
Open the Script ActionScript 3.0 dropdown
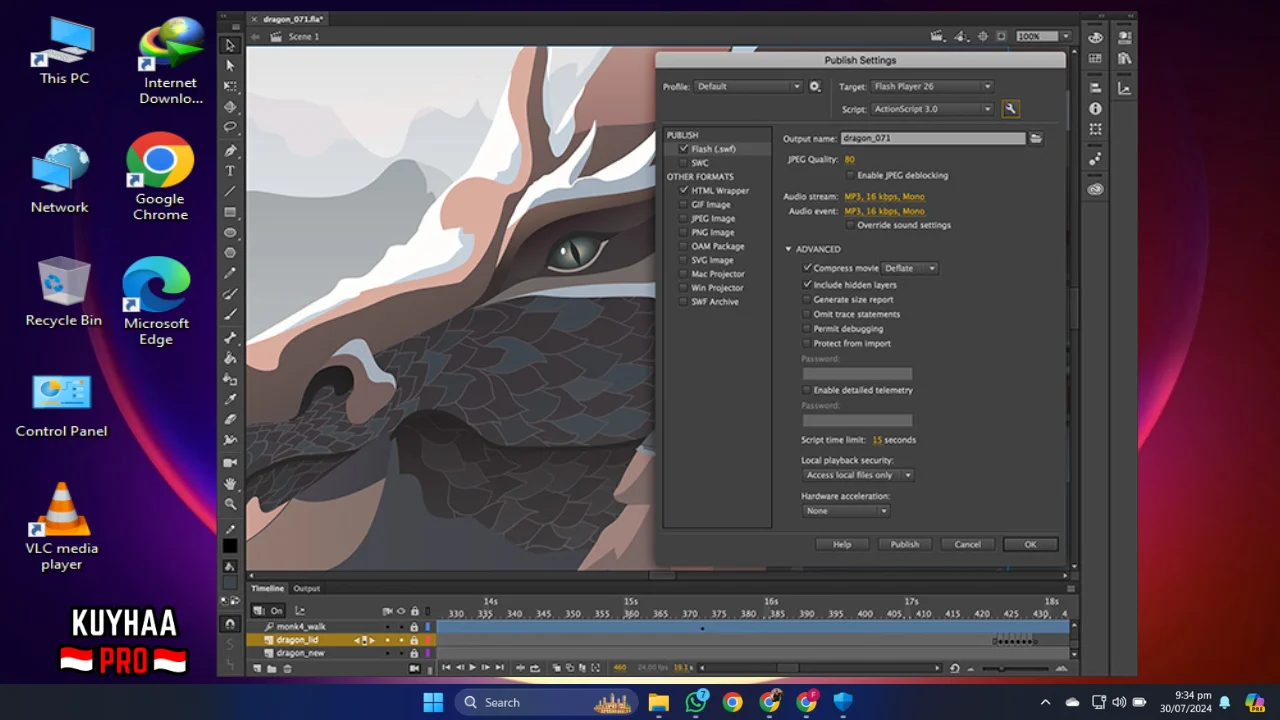pos(931,109)
